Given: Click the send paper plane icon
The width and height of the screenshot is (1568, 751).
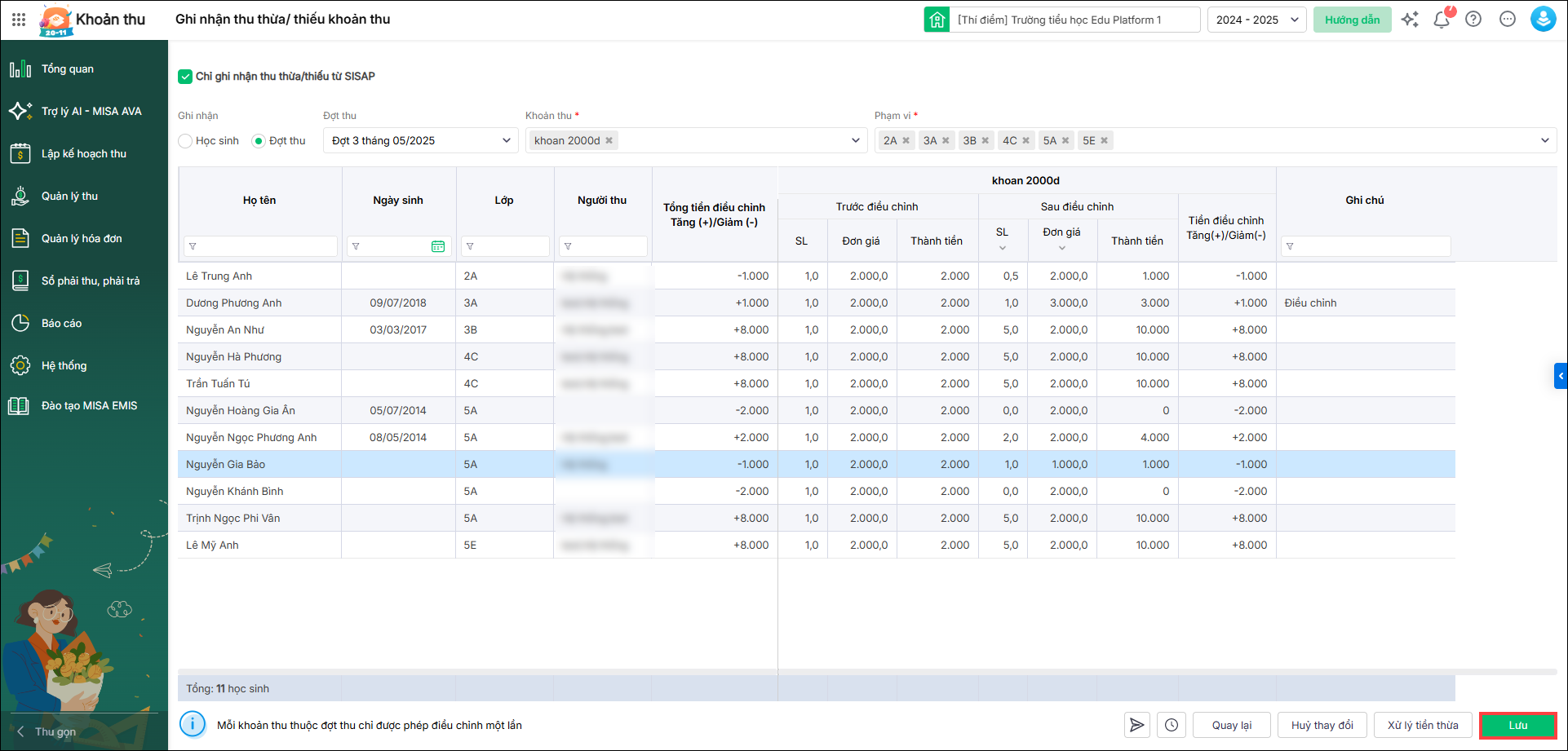Looking at the screenshot, I should point(1136,725).
